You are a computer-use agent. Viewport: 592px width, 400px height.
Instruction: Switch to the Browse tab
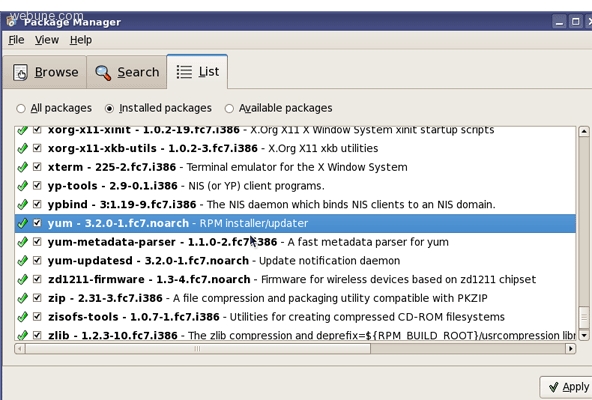[x=45, y=72]
